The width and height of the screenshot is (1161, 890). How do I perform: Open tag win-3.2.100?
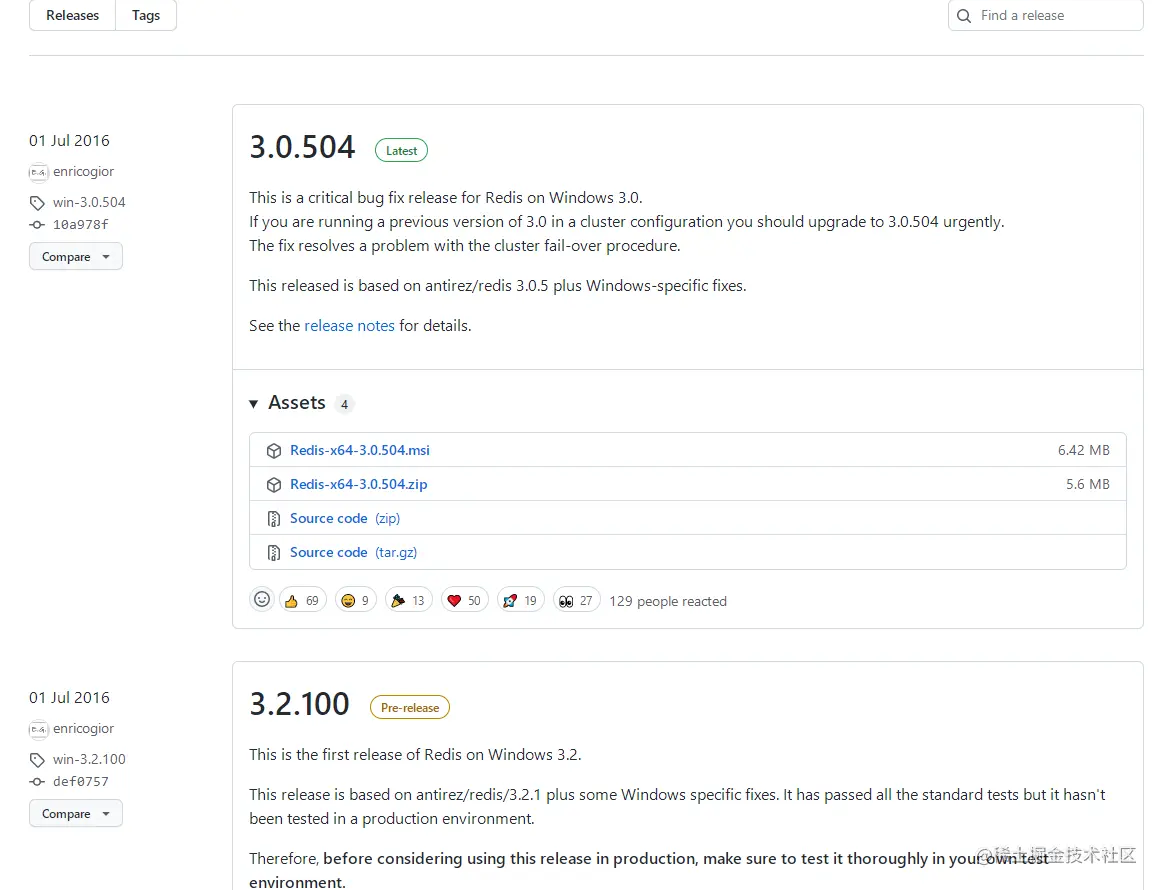coord(89,759)
